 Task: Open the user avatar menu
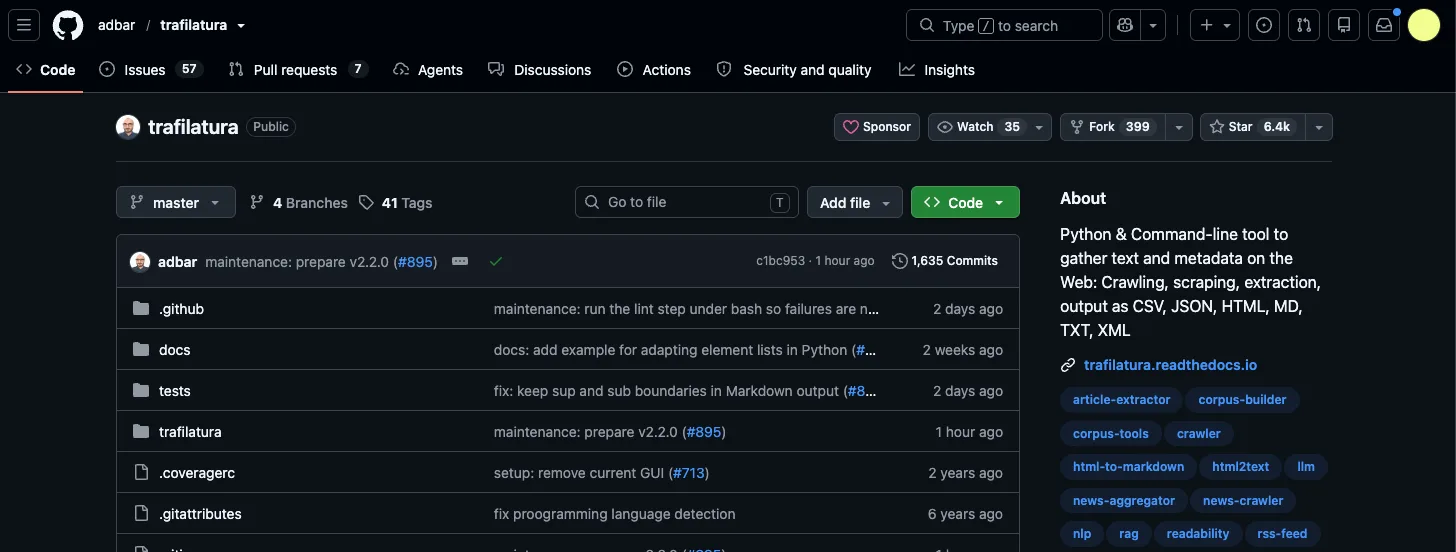(x=1424, y=25)
